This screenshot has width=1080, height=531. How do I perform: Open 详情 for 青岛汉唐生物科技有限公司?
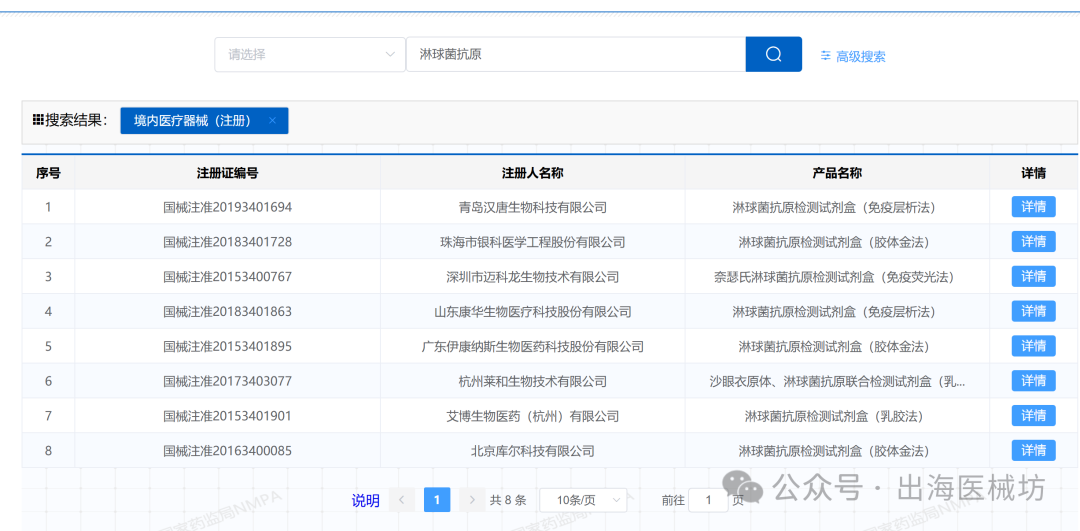(1033, 207)
